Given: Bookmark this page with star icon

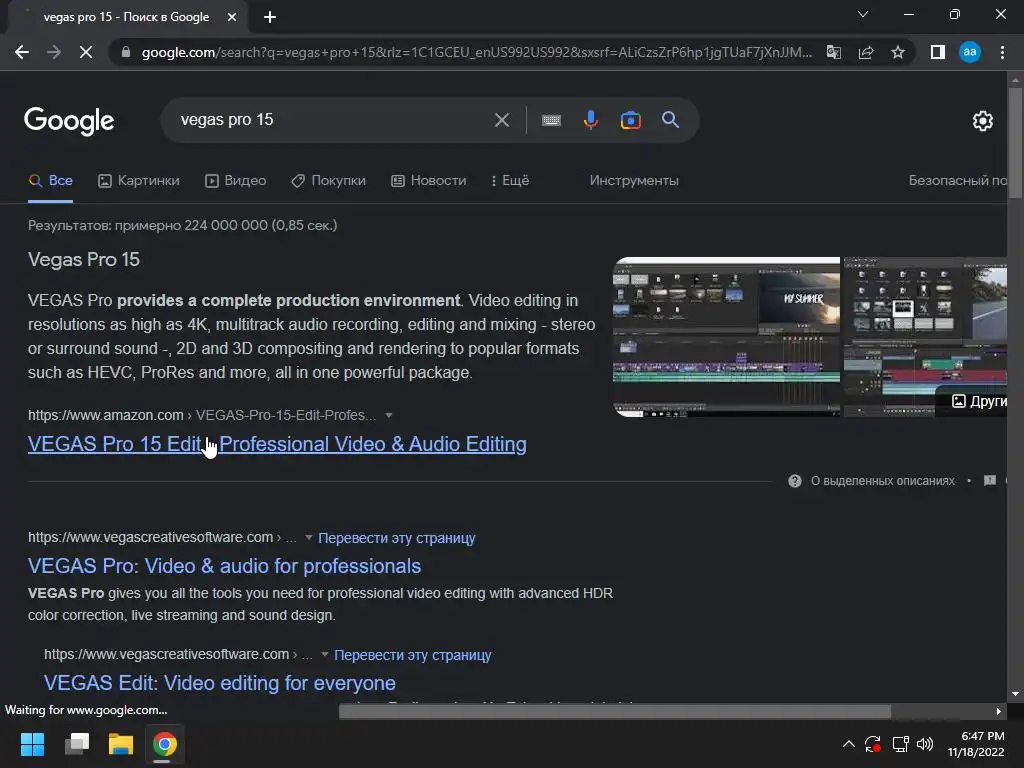Looking at the screenshot, I should click(898, 52).
